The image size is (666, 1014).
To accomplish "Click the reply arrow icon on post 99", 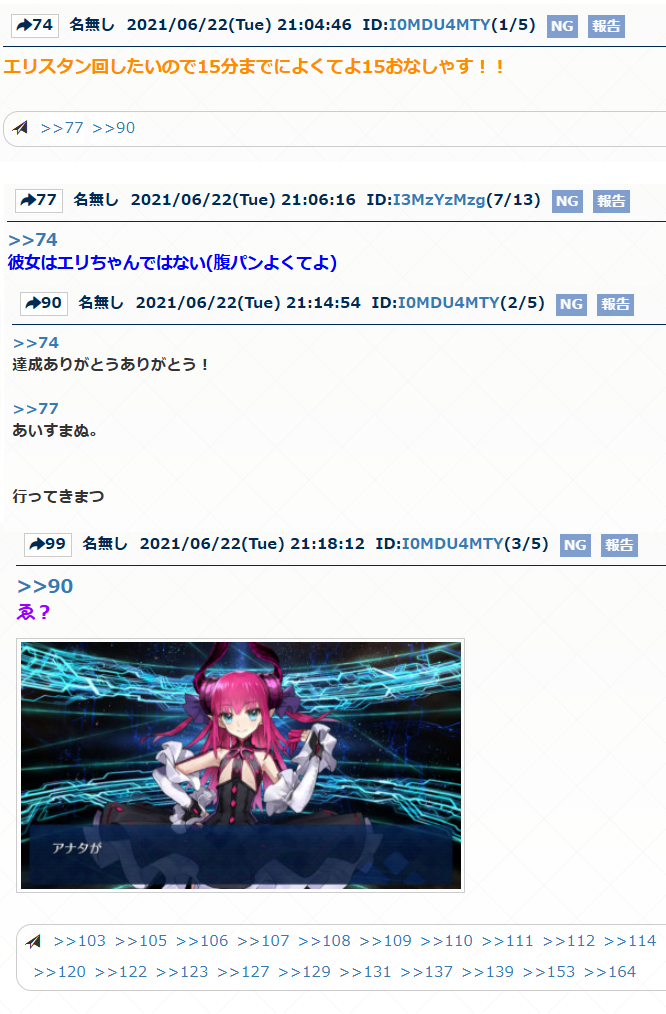I will pyautogui.click(x=38, y=544).
